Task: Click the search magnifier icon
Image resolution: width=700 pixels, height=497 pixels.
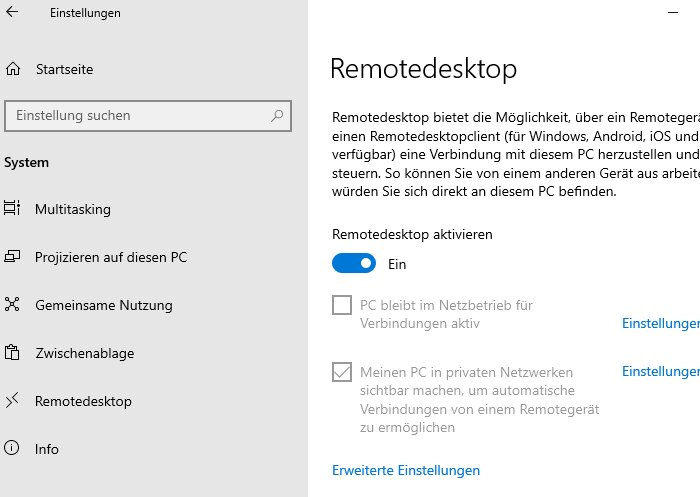Action: coord(277,116)
